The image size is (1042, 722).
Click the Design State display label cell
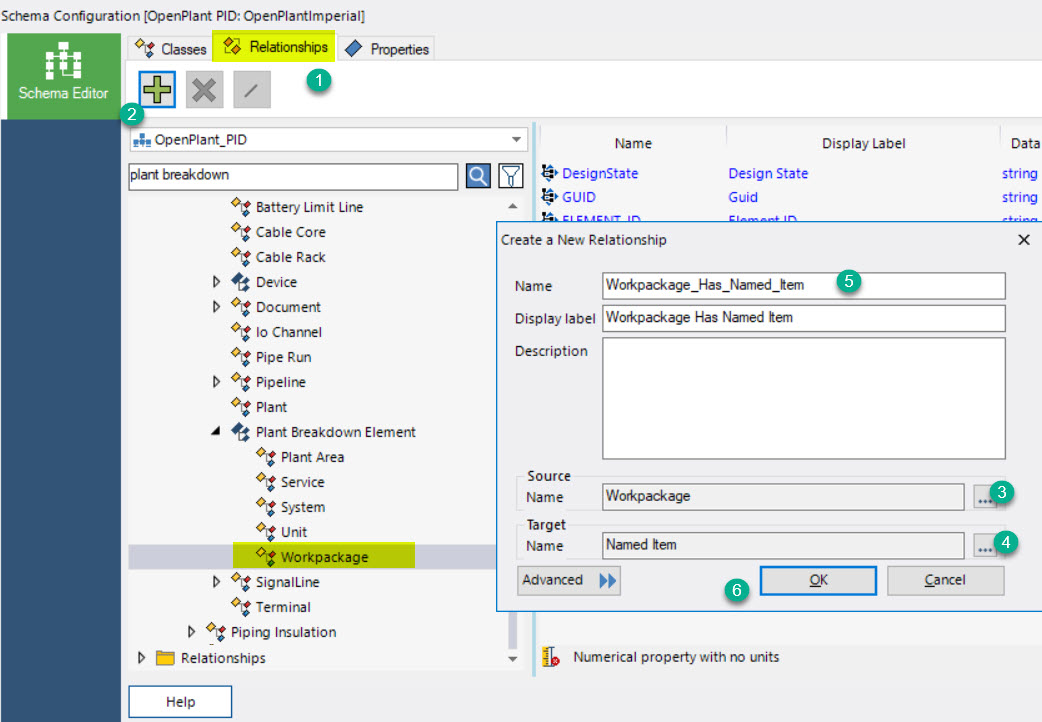coord(768,174)
